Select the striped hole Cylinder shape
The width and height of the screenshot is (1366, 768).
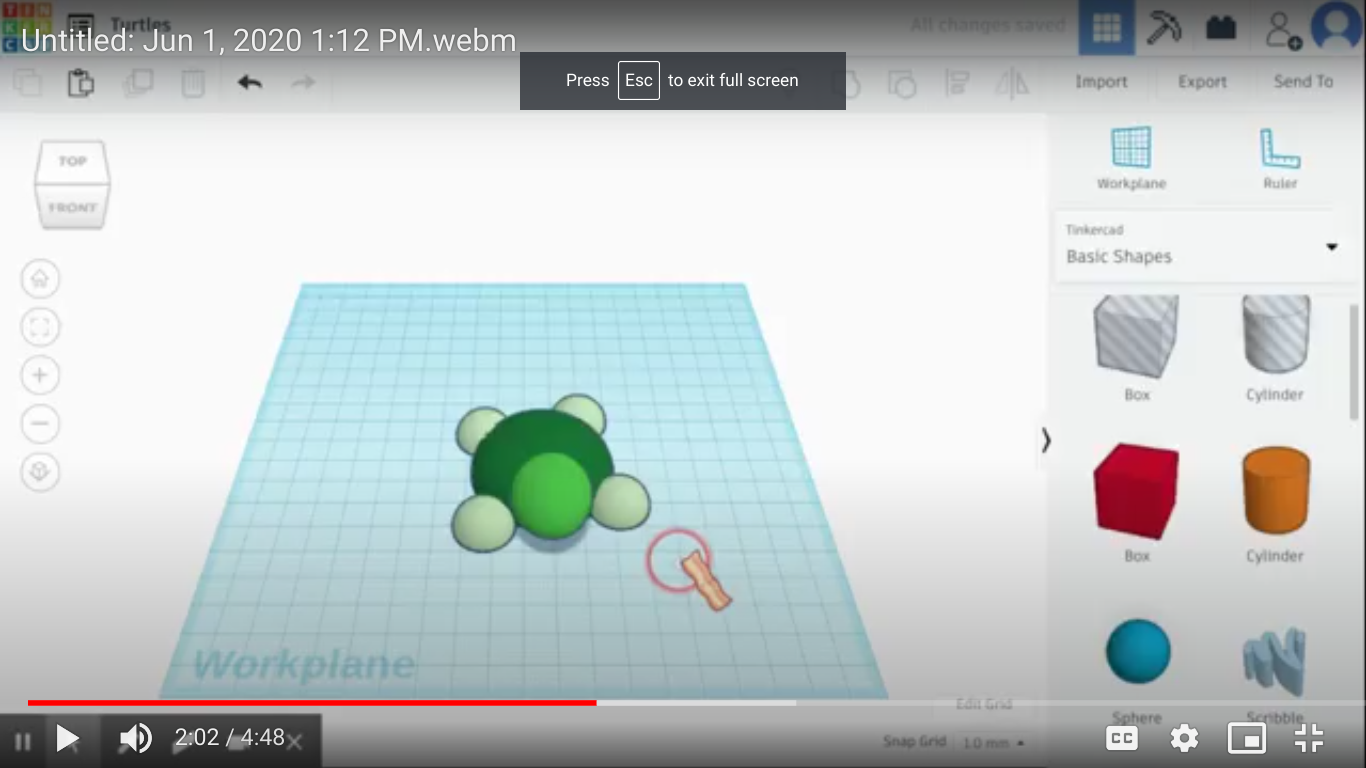point(1275,337)
